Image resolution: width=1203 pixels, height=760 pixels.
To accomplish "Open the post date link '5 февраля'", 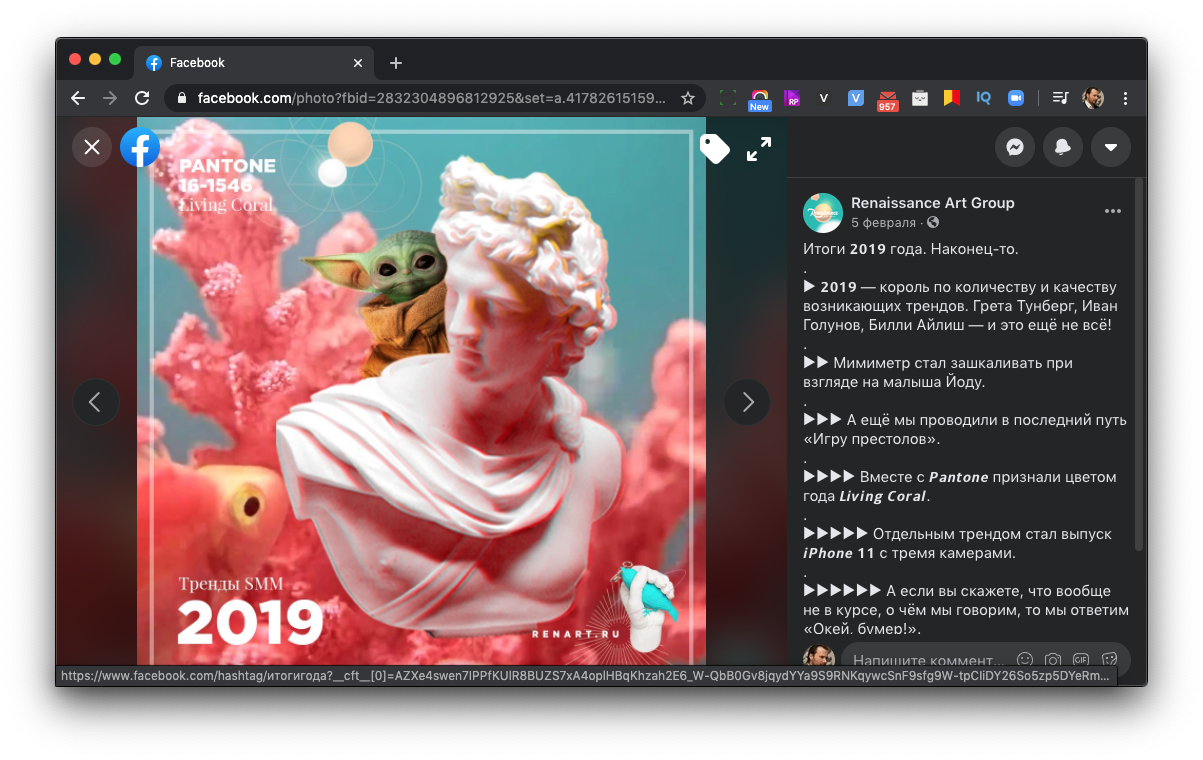I will [x=883, y=222].
